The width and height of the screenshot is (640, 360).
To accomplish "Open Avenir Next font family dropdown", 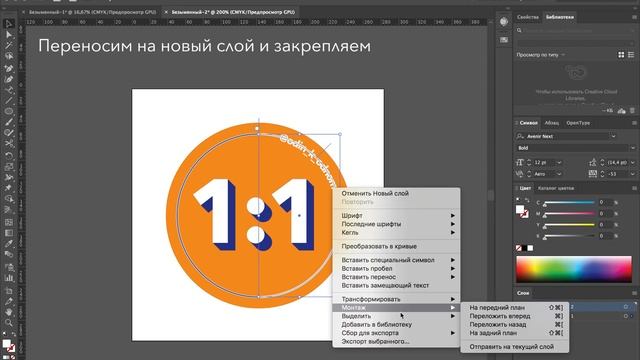I will 613,136.
